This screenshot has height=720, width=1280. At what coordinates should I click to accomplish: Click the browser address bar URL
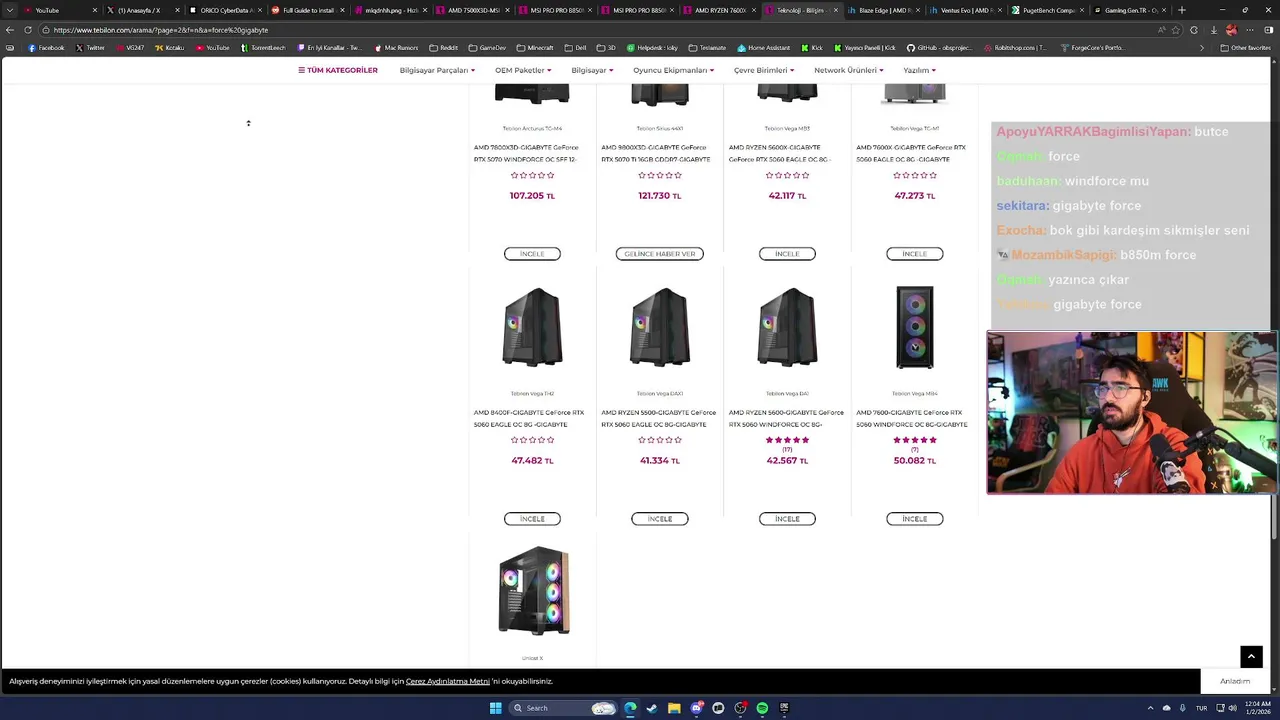[160, 30]
